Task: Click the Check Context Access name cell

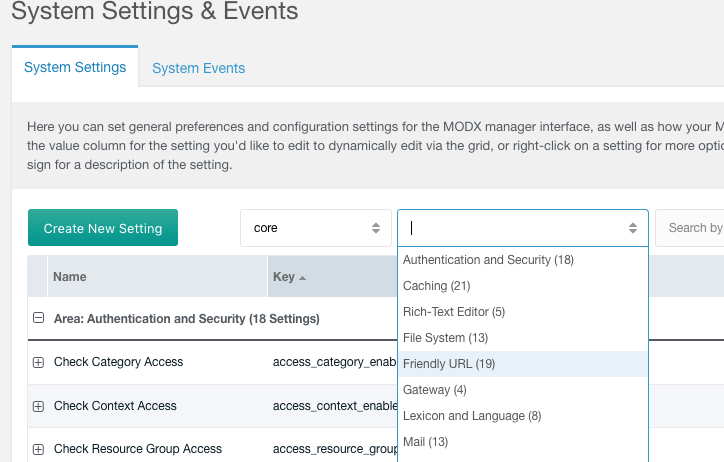Action: (x=115, y=406)
